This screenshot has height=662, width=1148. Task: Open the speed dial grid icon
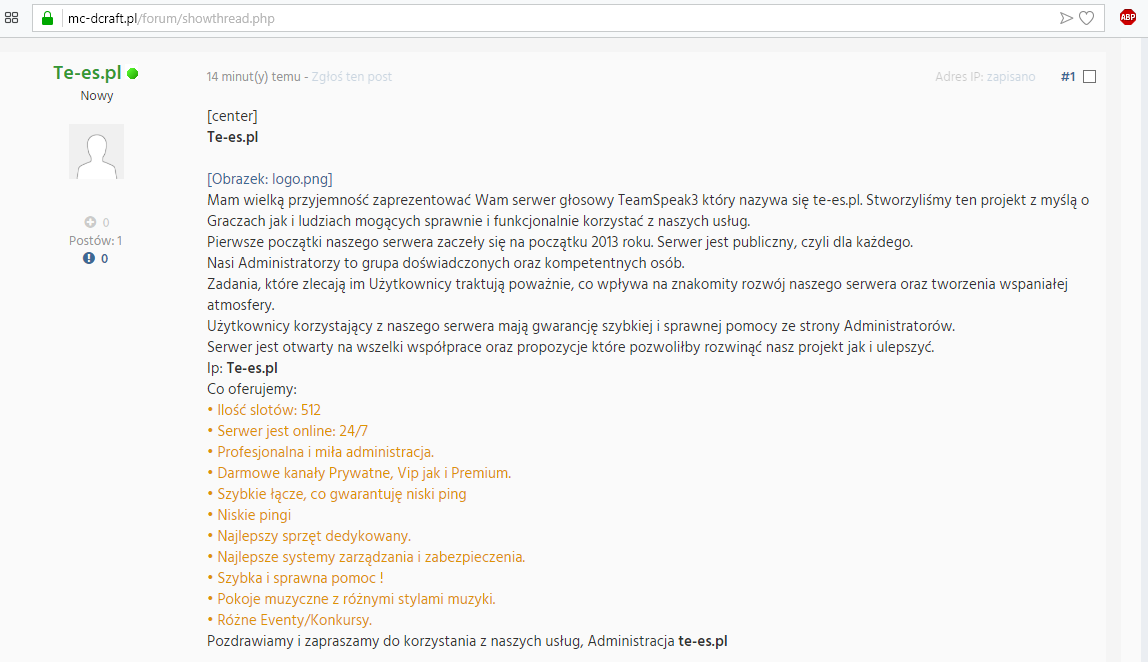[x=11, y=18]
